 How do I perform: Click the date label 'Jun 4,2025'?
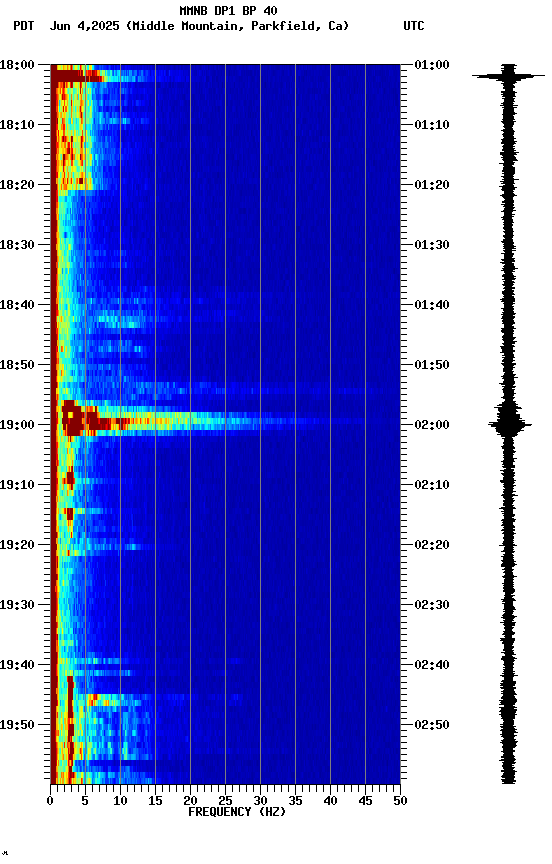(x=84, y=26)
